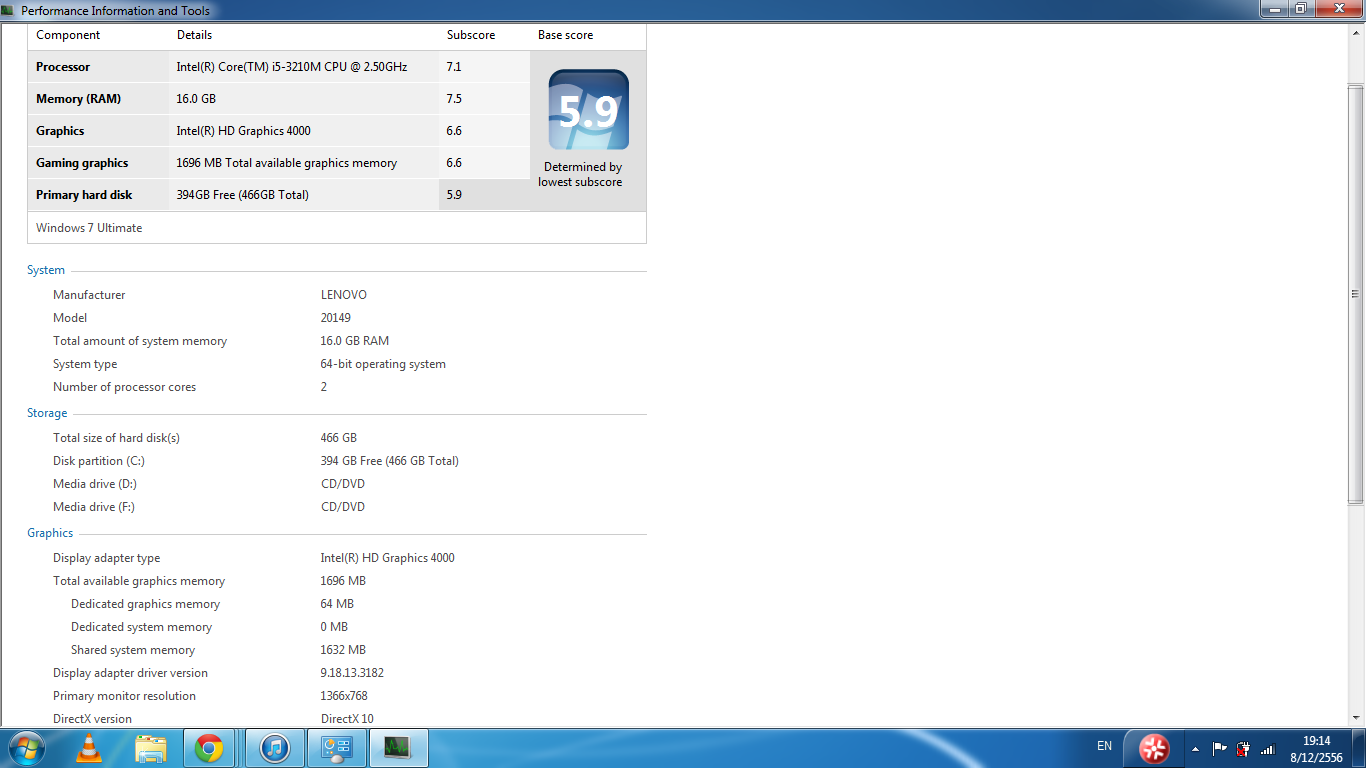This screenshot has height=768, width=1366.
Task: Open Google Chrome from the taskbar
Action: pyautogui.click(x=209, y=748)
